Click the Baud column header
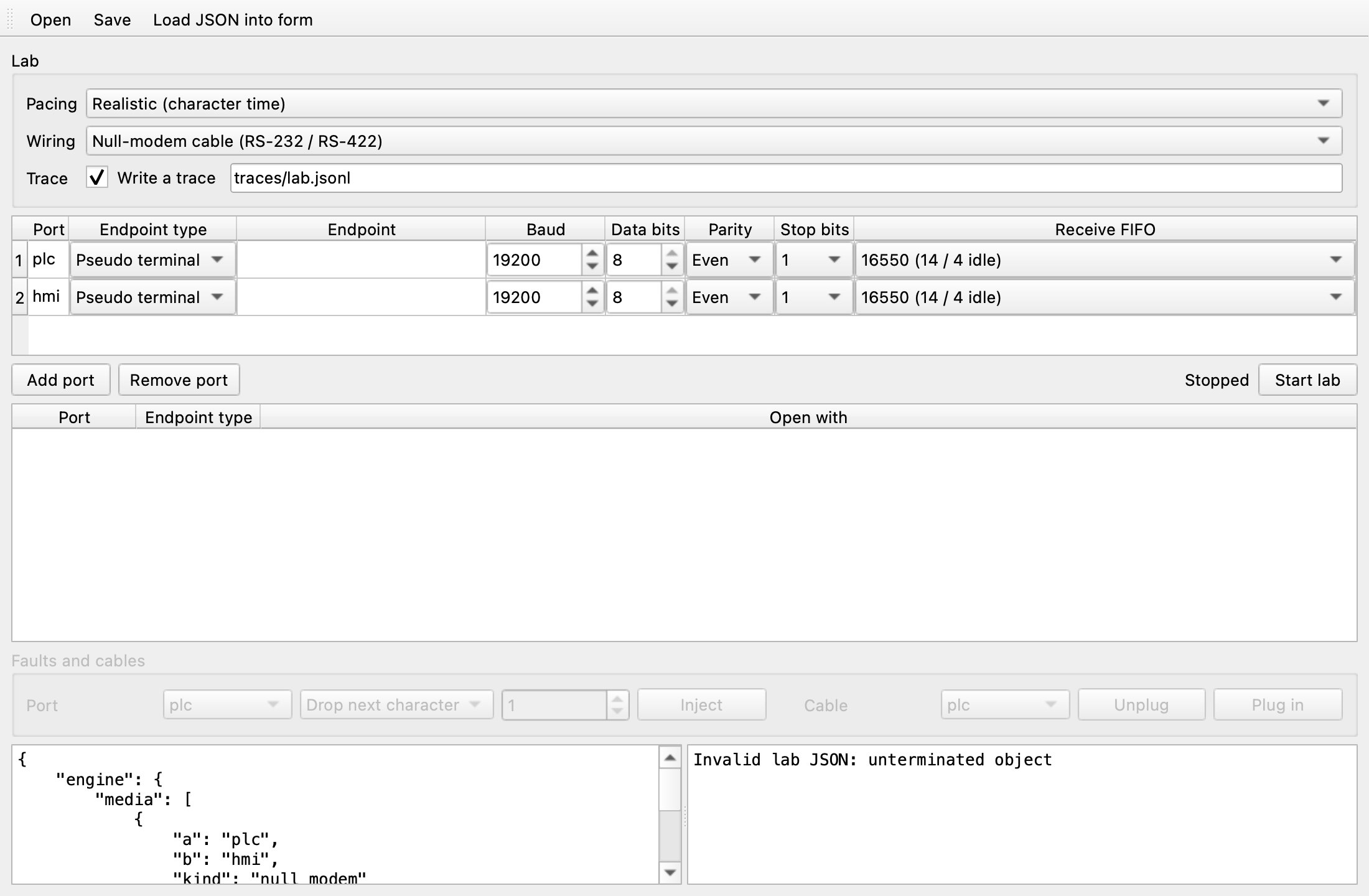1369x896 pixels. point(545,229)
